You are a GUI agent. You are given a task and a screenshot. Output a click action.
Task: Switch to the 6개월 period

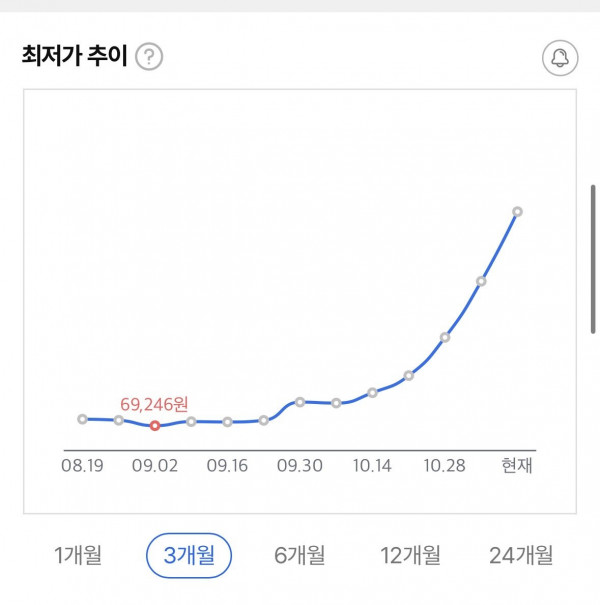pyautogui.click(x=300, y=555)
